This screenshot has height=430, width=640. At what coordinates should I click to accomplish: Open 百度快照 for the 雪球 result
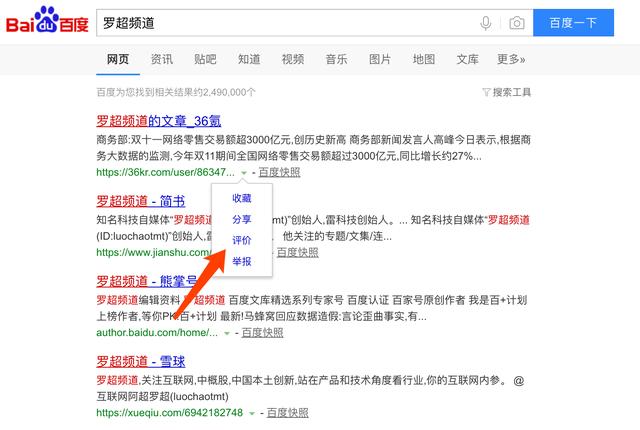click(x=287, y=413)
